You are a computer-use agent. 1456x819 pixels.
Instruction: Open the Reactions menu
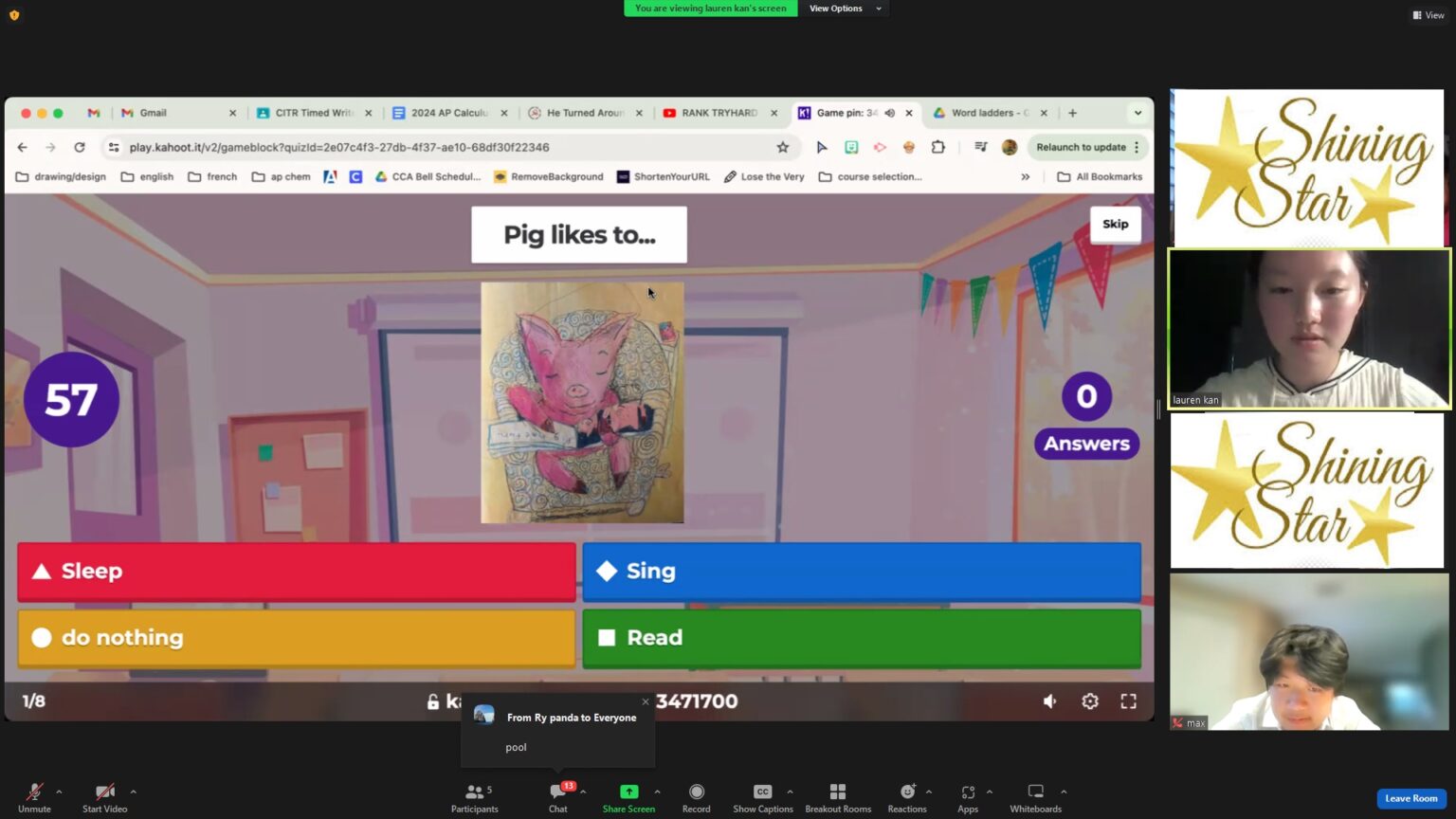click(907, 797)
